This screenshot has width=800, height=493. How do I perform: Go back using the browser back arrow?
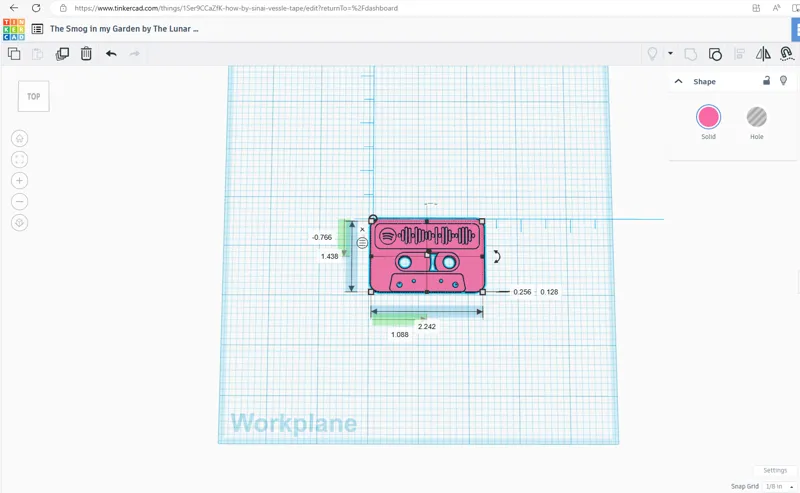pyautogui.click(x=14, y=8)
